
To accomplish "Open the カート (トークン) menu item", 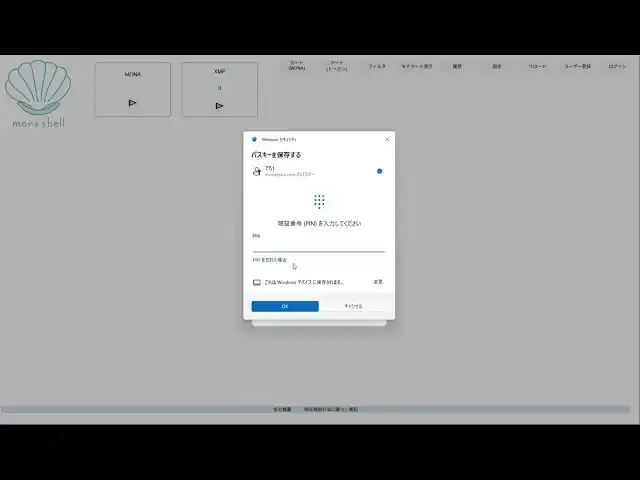I will [337, 65].
